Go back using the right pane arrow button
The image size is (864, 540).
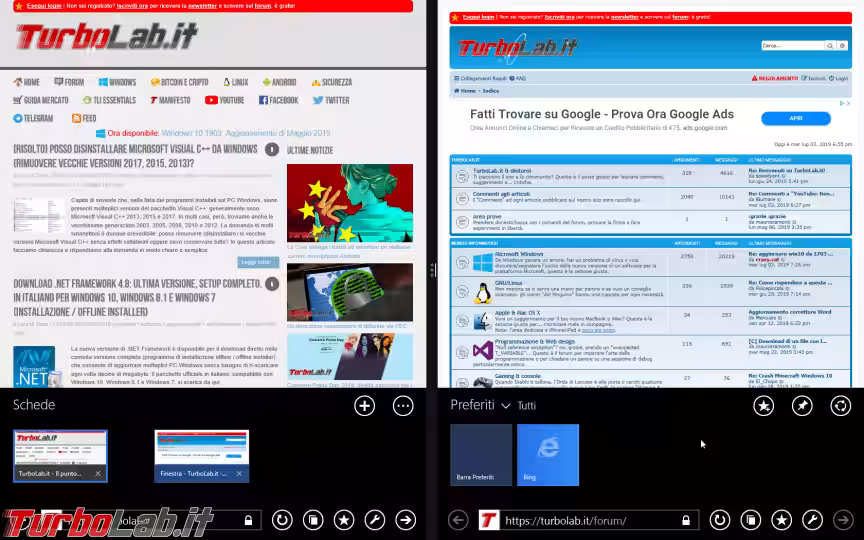click(458, 520)
